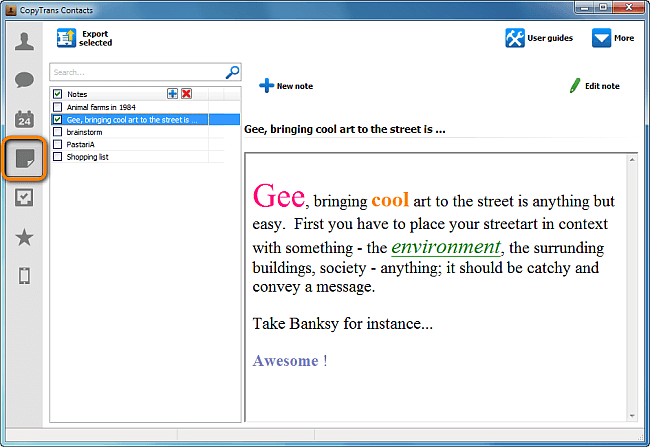Image resolution: width=650 pixels, height=447 pixels.
Task: Click the note title heading above the note
Action: [x=344, y=129]
